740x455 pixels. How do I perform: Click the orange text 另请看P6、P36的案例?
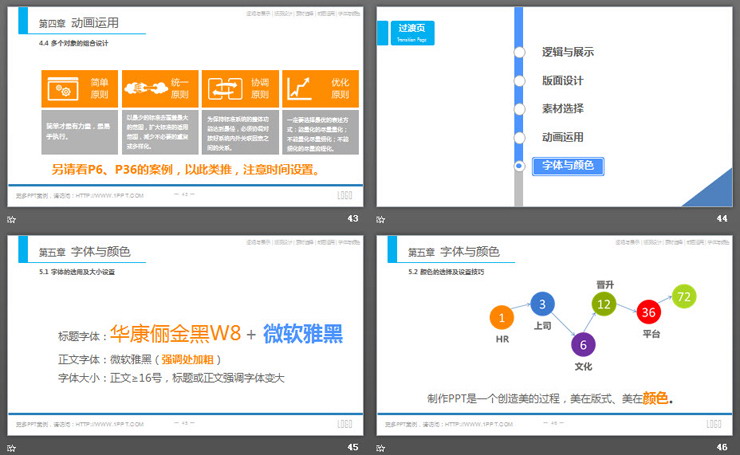pos(112,169)
